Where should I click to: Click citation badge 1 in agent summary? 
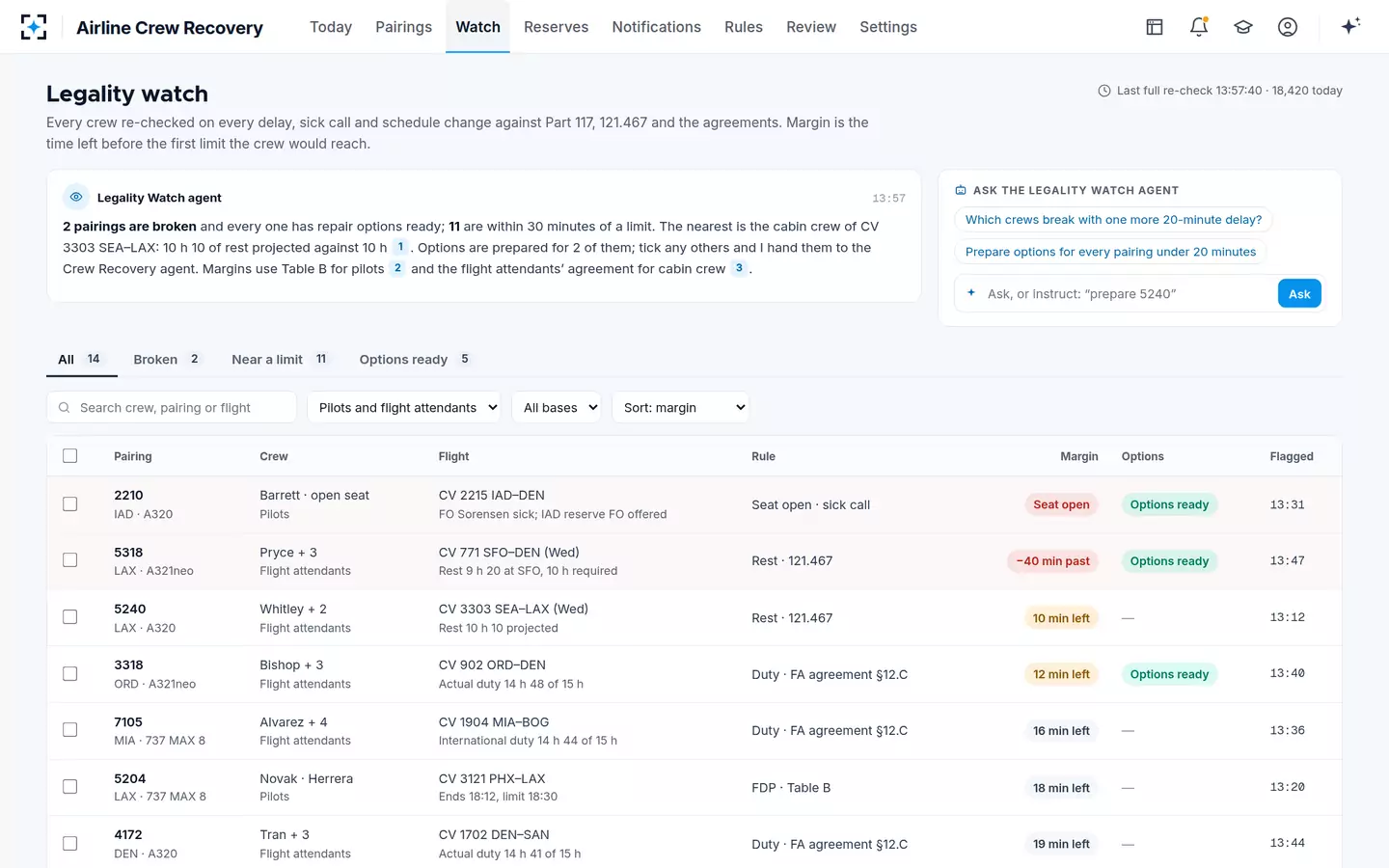click(400, 247)
